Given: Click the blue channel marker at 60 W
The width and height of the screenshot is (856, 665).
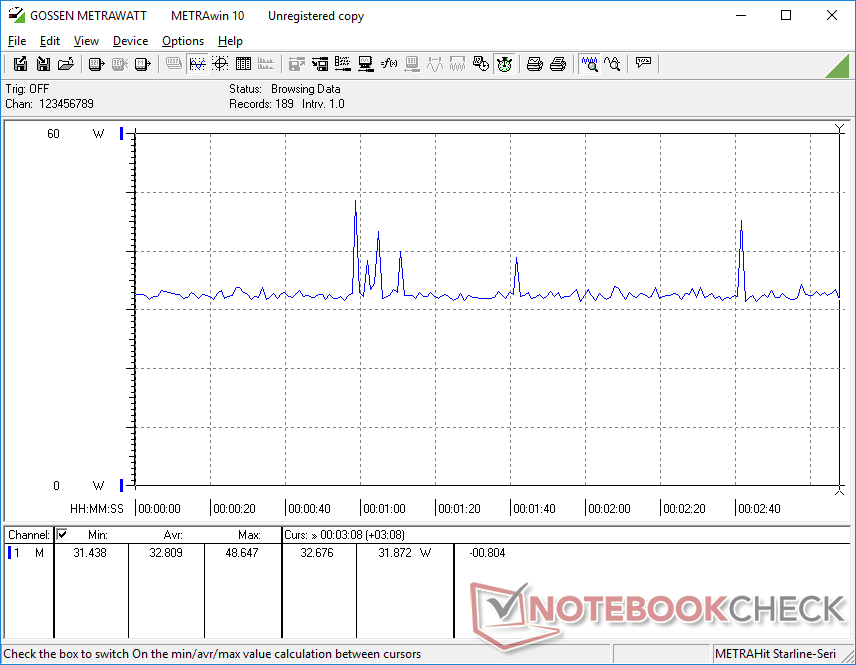Looking at the screenshot, I should pos(122,133).
